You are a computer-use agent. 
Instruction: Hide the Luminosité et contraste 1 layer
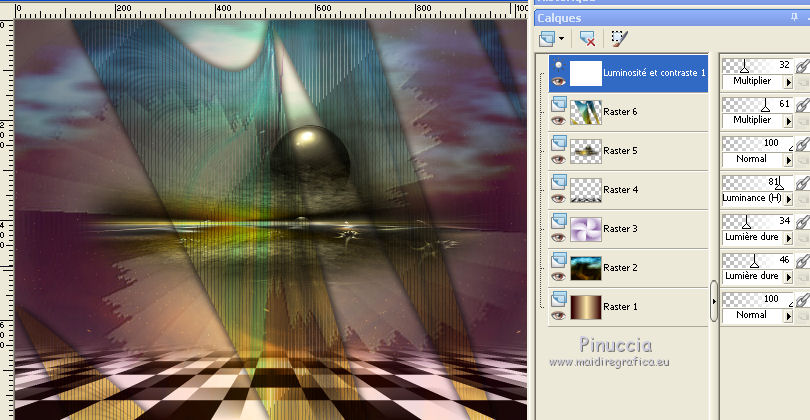(558, 82)
